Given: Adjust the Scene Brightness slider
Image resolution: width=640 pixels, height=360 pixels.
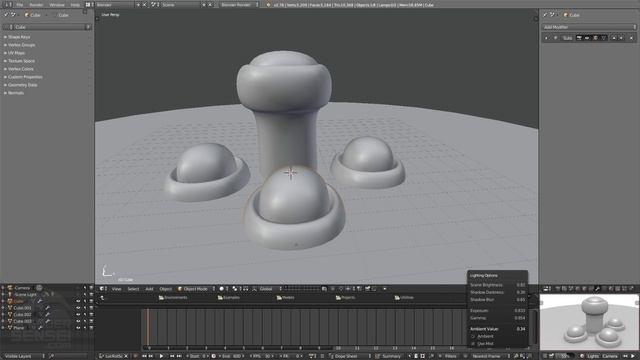Looking at the screenshot, I should click(498, 285).
